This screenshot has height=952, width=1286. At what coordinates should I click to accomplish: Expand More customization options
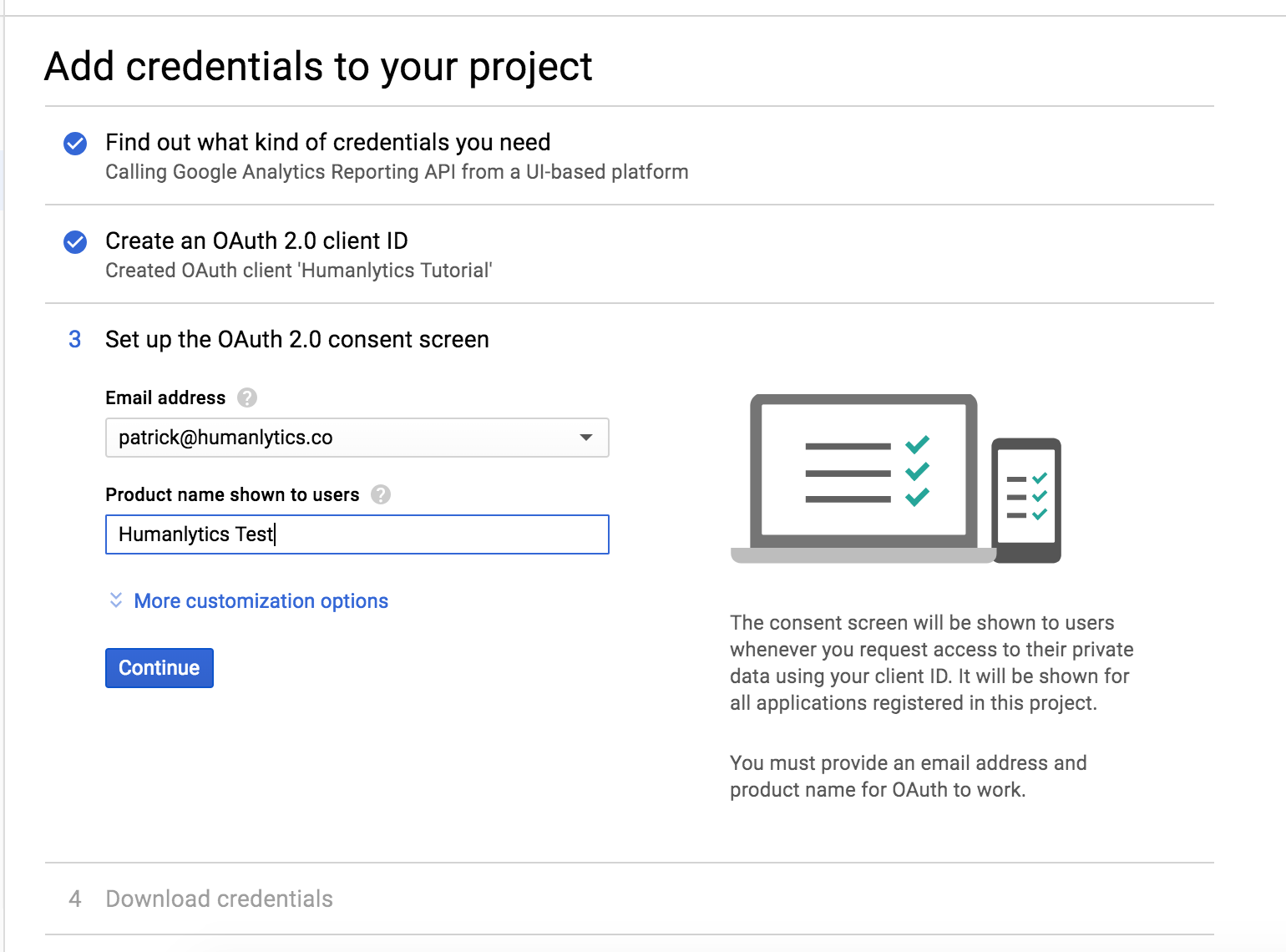tap(261, 601)
